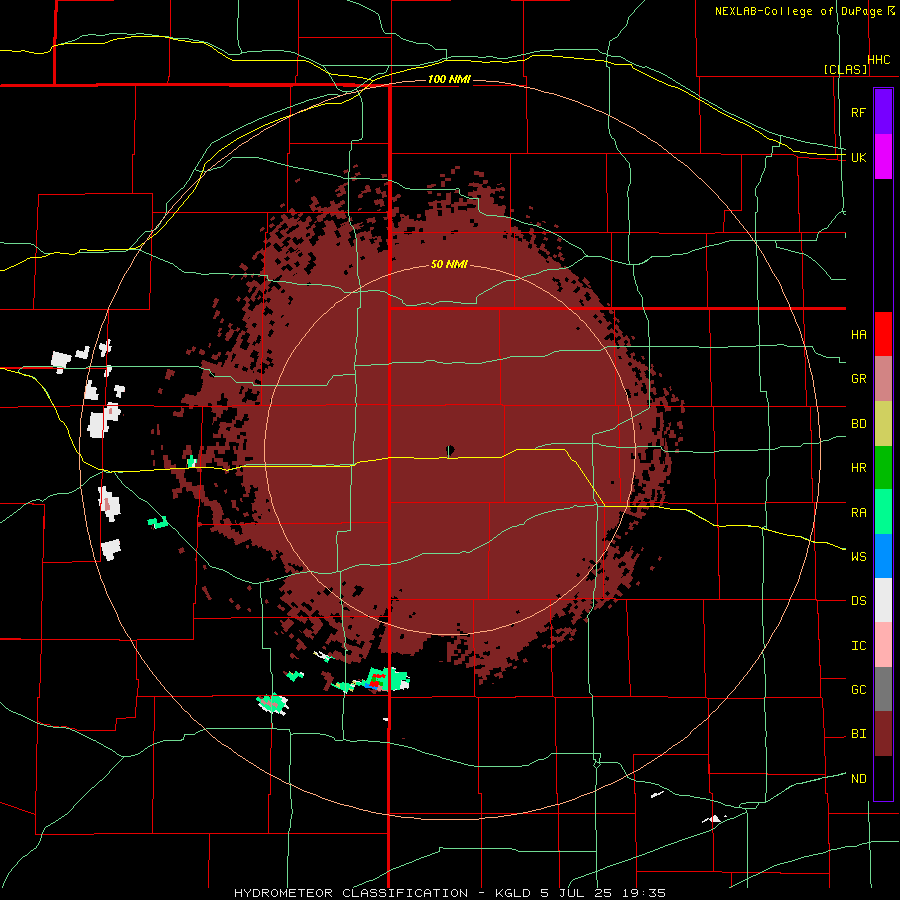Click the 'HA' legend label
The width and height of the screenshot is (900, 900).
pos(859,335)
